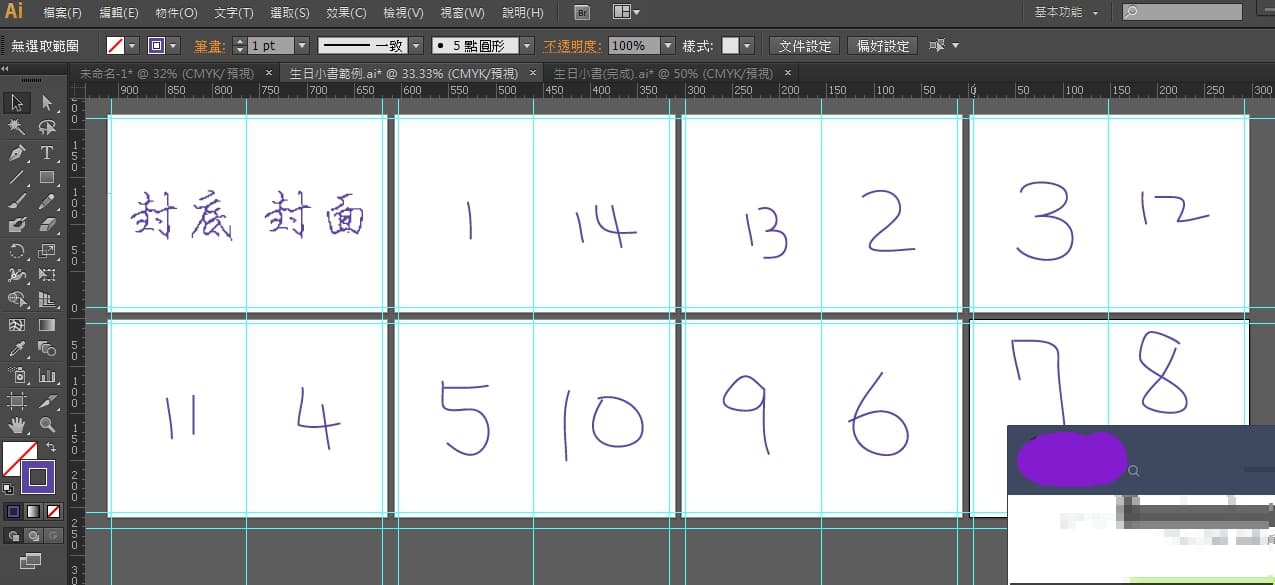Open the 效果(C) menu

tap(346, 13)
